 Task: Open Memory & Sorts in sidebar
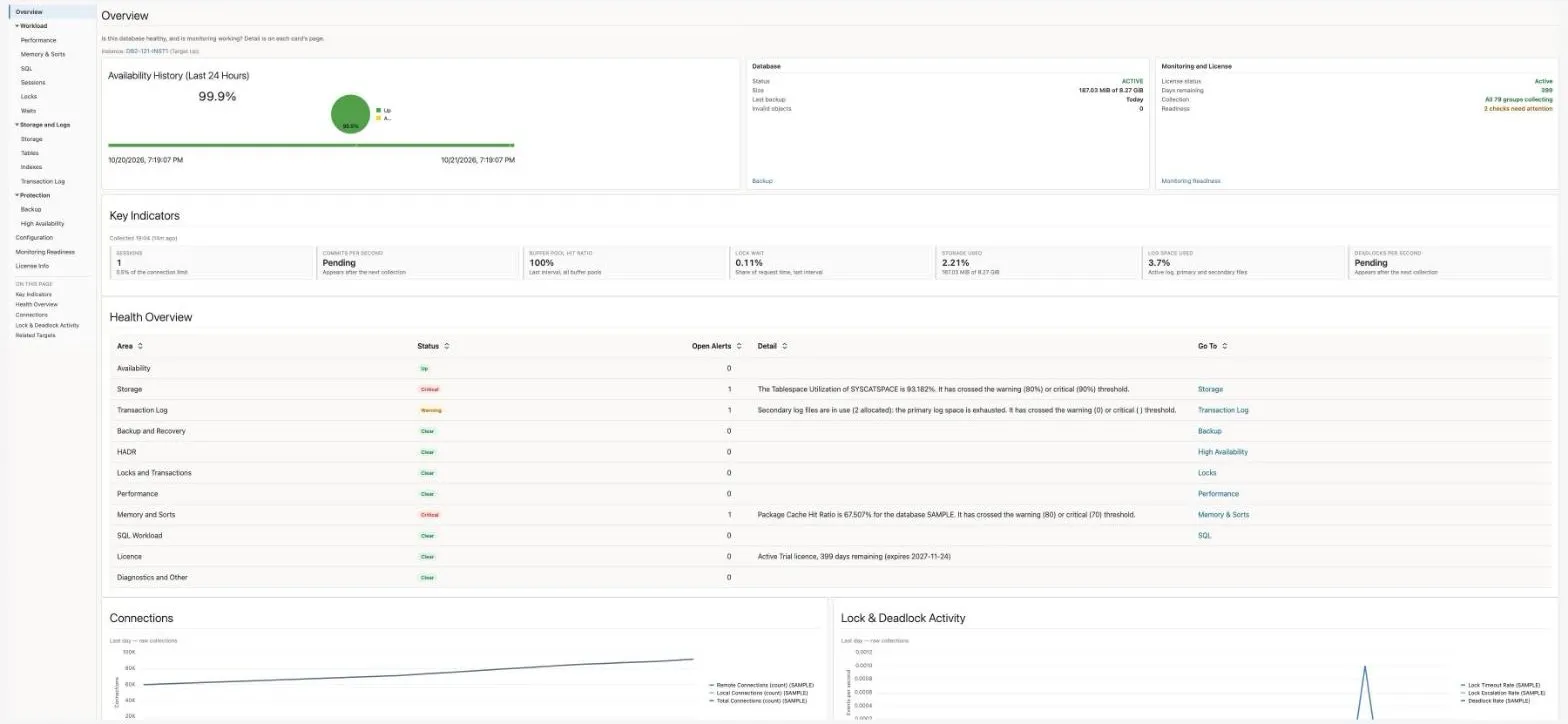pyautogui.click(x=43, y=54)
